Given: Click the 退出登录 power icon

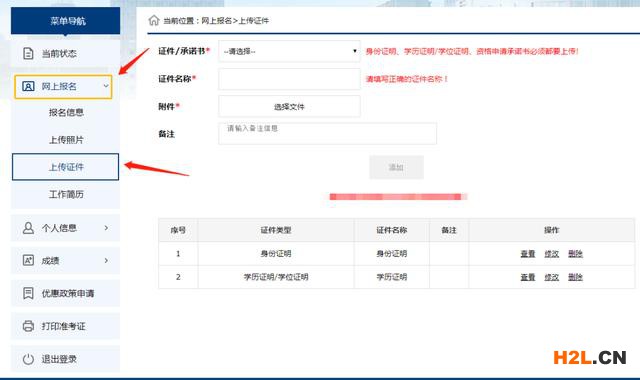Looking at the screenshot, I should (x=28, y=359).
